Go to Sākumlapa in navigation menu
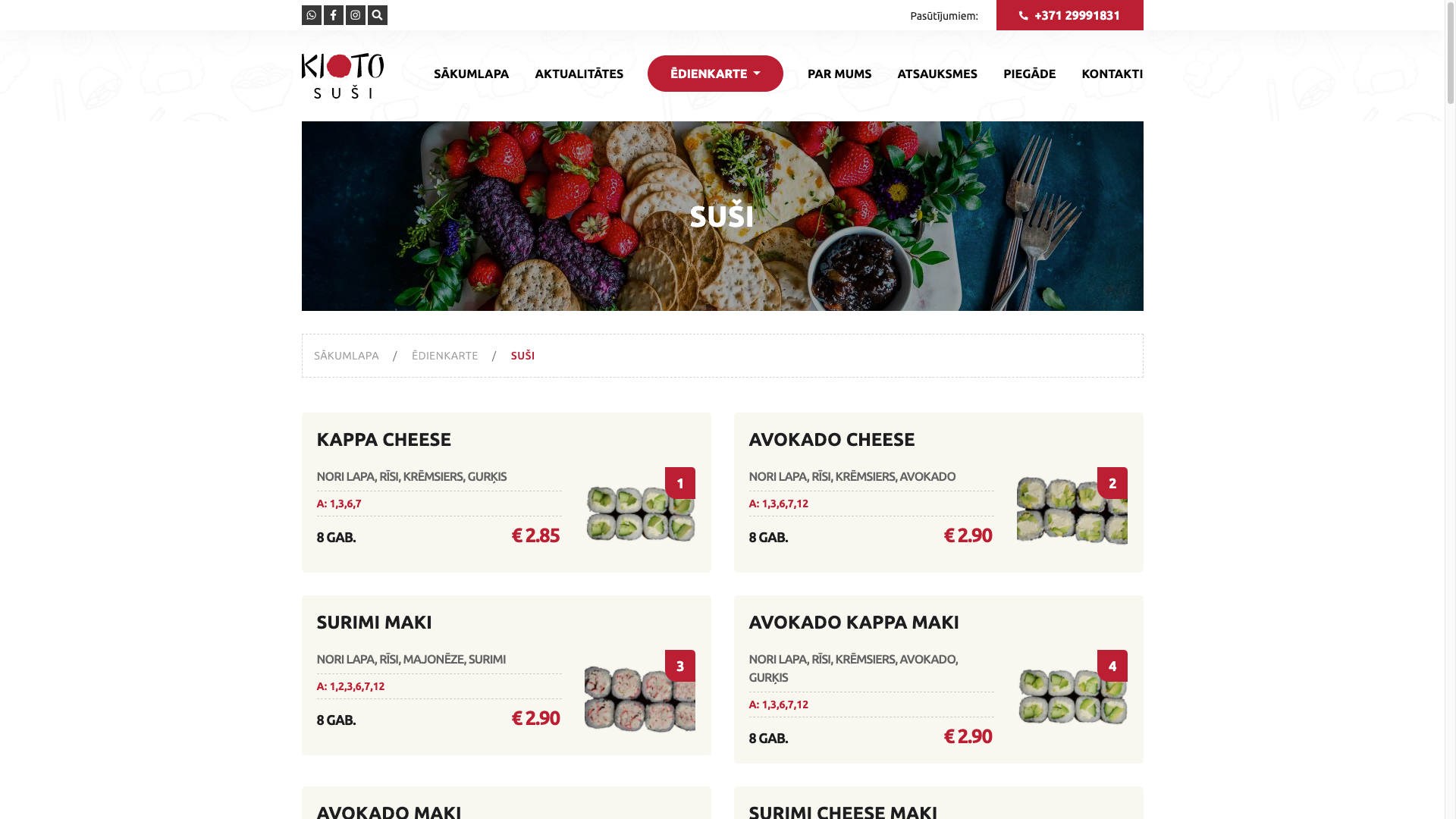Image resolution: width=1456 pixels, height=819 pixels. (471, 74)
